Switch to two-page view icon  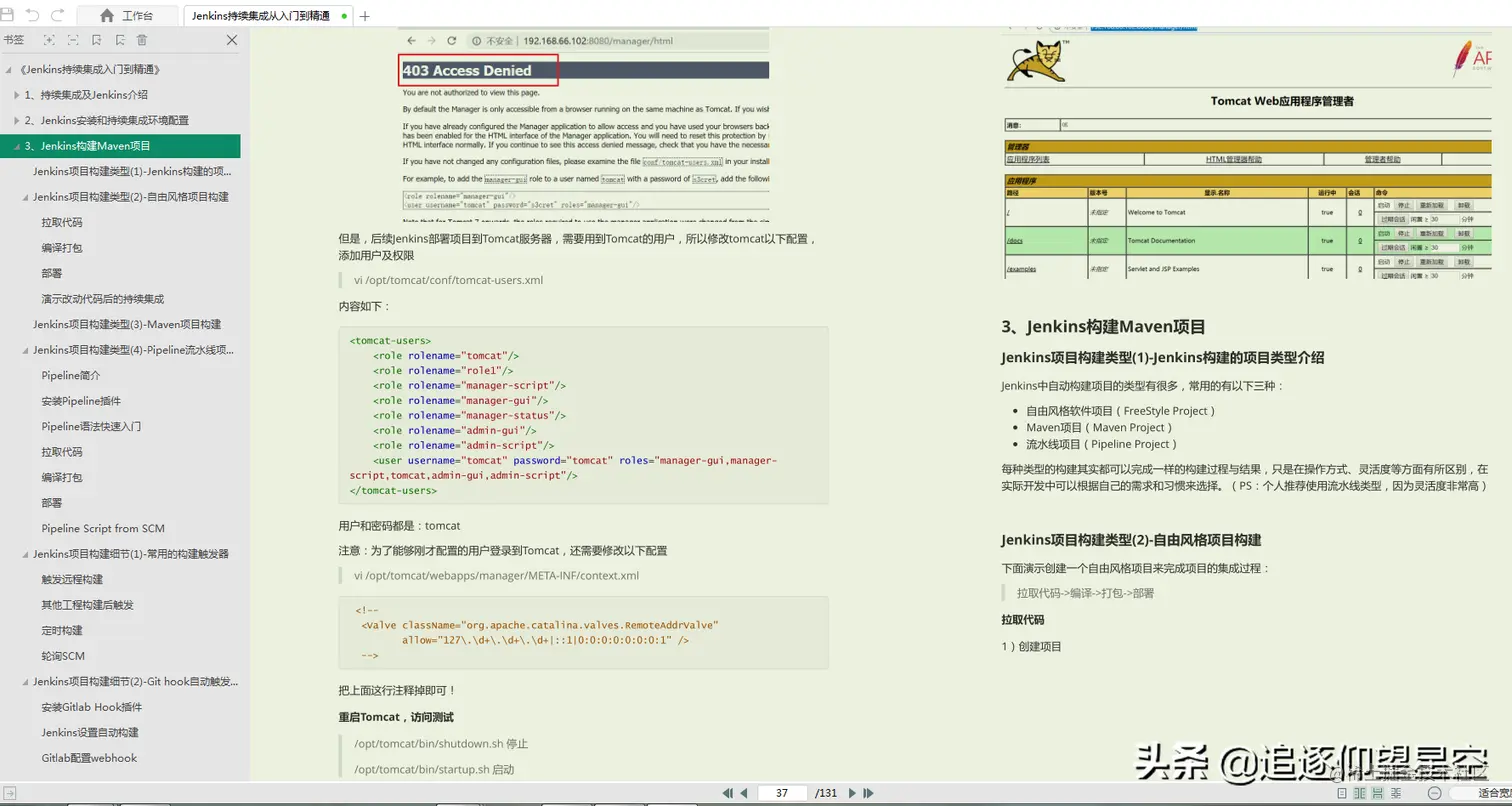[1361, 793]
